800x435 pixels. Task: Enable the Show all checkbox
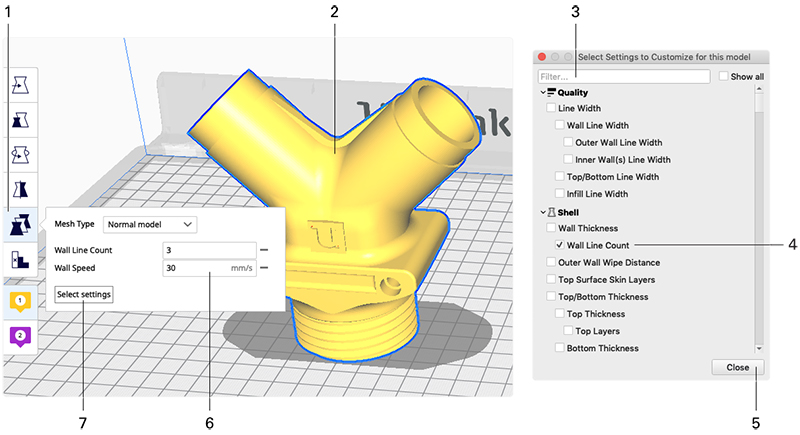point(724,76)
